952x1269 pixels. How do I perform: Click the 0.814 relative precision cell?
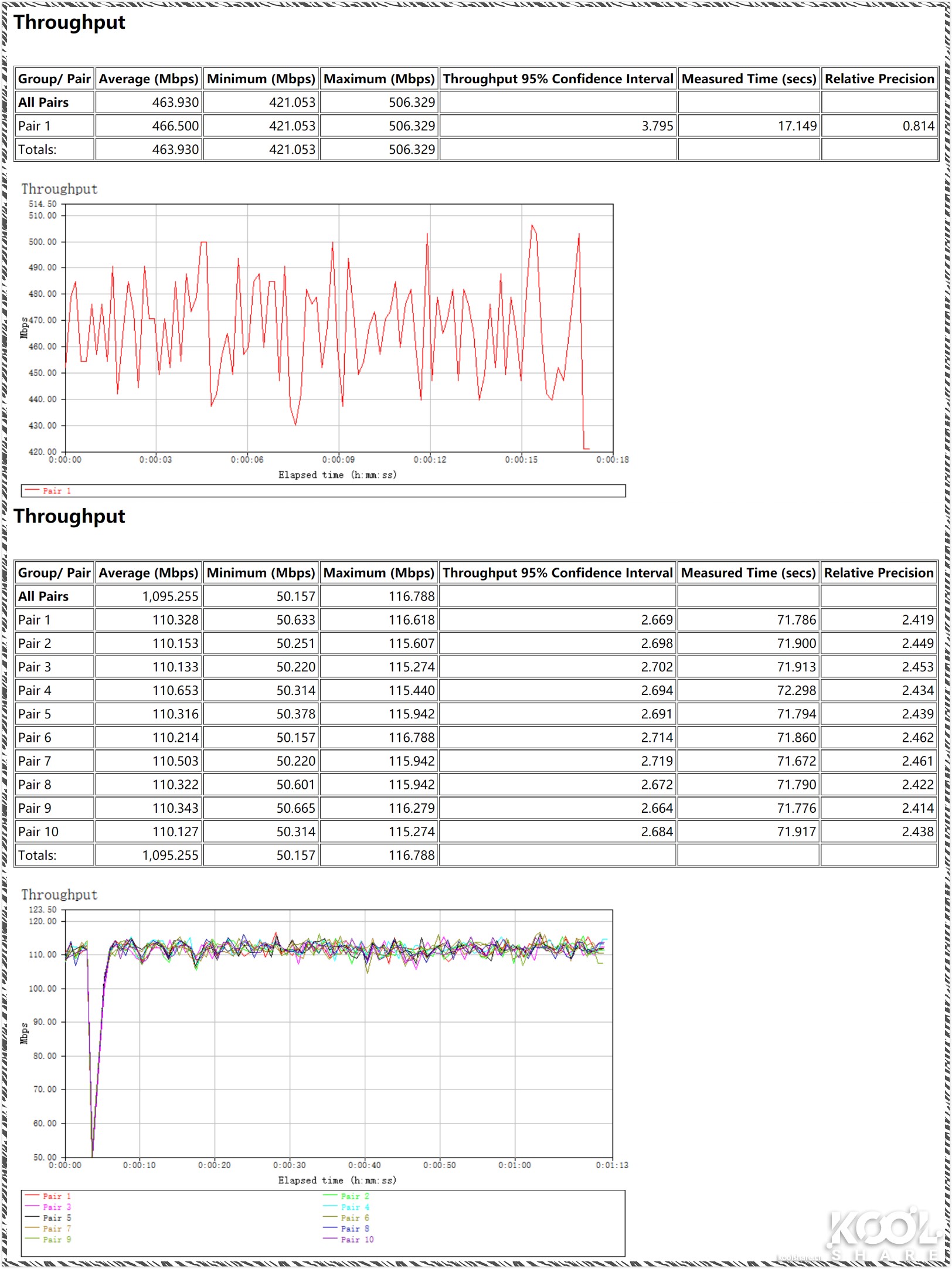click(x=918, y=126)
